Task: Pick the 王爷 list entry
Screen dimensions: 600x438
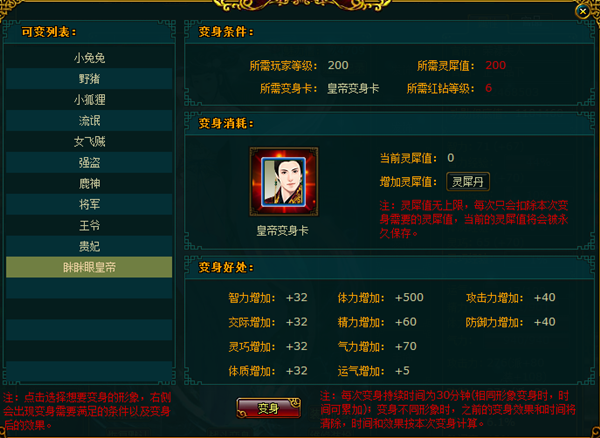Action: click(x=89, y=226)
